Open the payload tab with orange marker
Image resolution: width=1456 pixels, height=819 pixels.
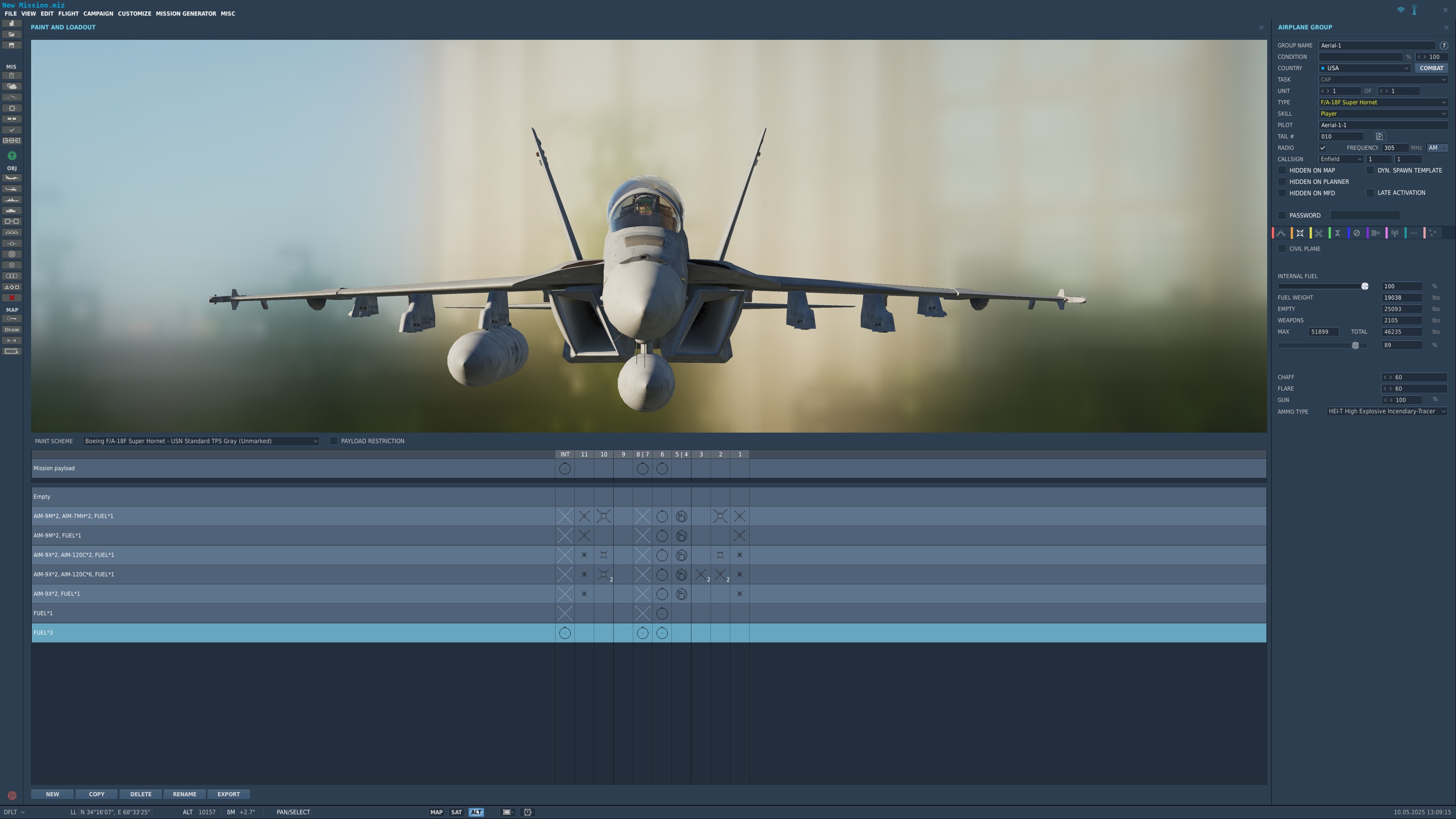1300,233
